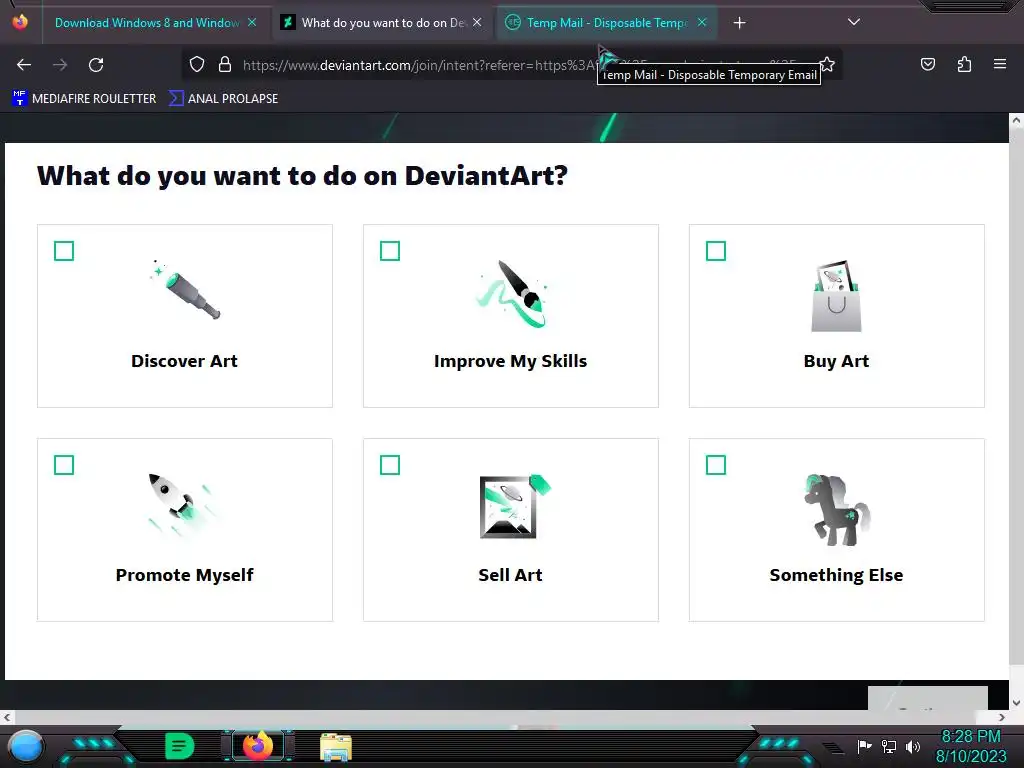Click the page heading text

[302, 176]
